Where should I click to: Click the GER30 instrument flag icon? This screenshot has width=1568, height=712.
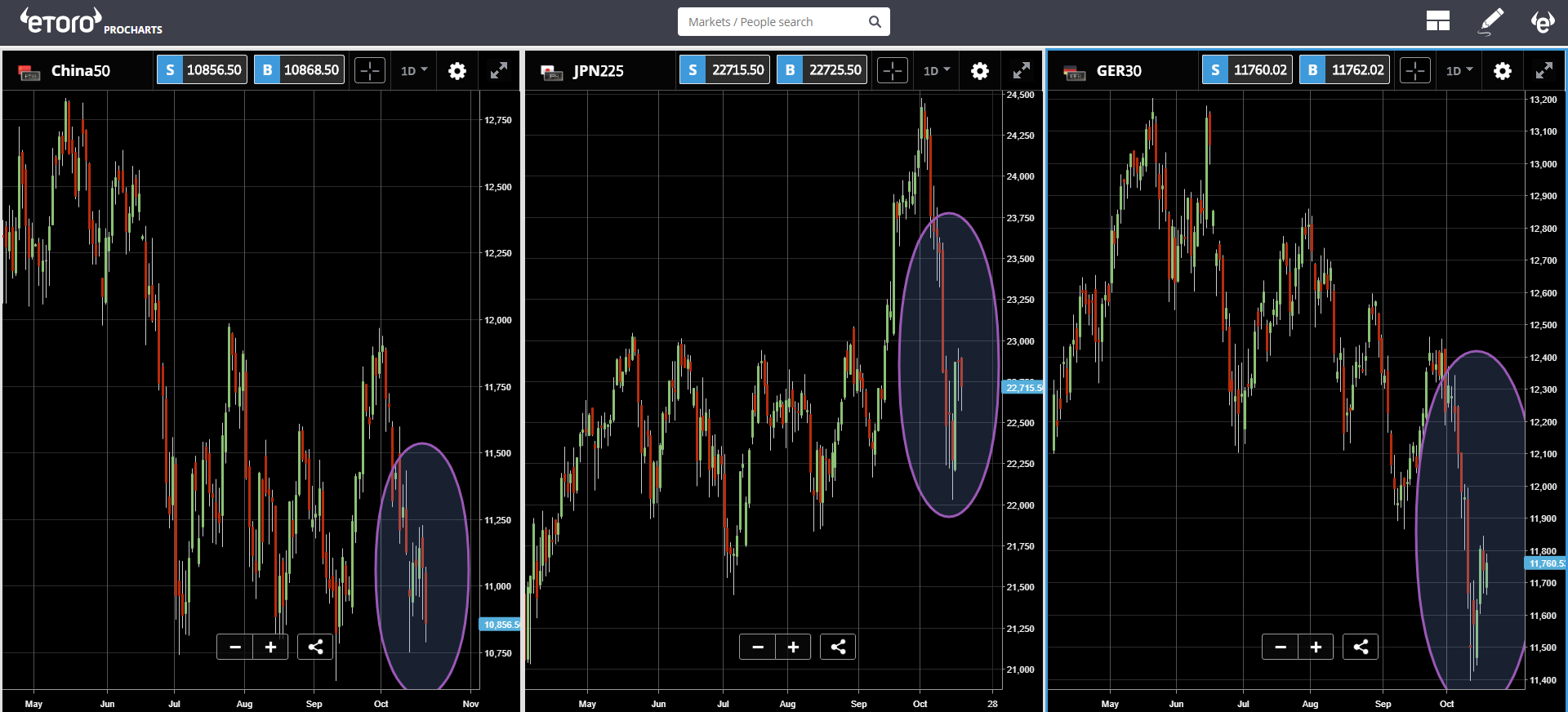[x=1075, y=72]
